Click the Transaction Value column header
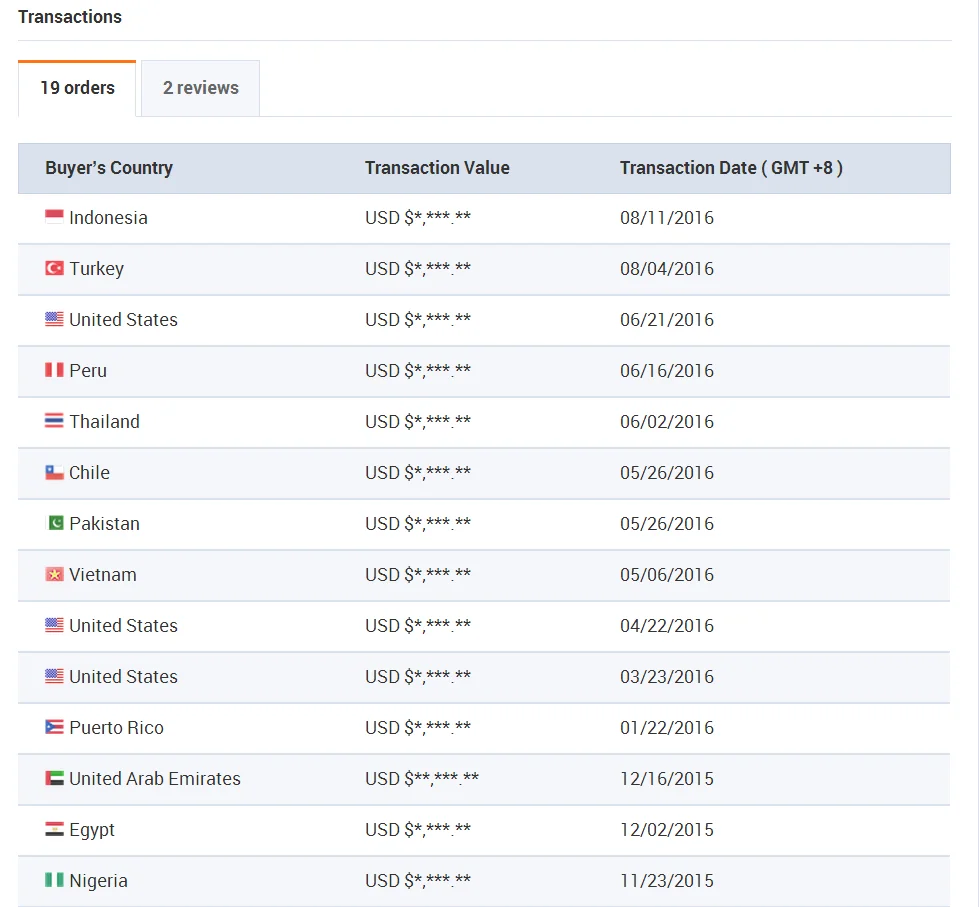Screen dimensions: 979x907 pyautogui.click(x=437, y=168)
